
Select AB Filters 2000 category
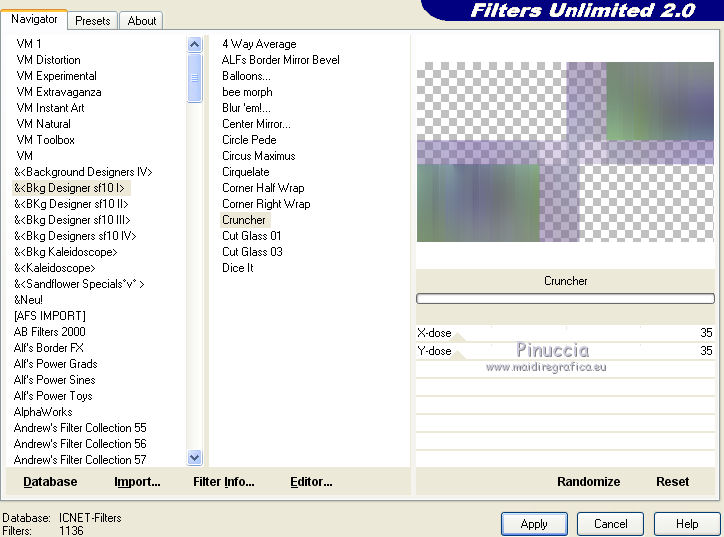(49, 332)
